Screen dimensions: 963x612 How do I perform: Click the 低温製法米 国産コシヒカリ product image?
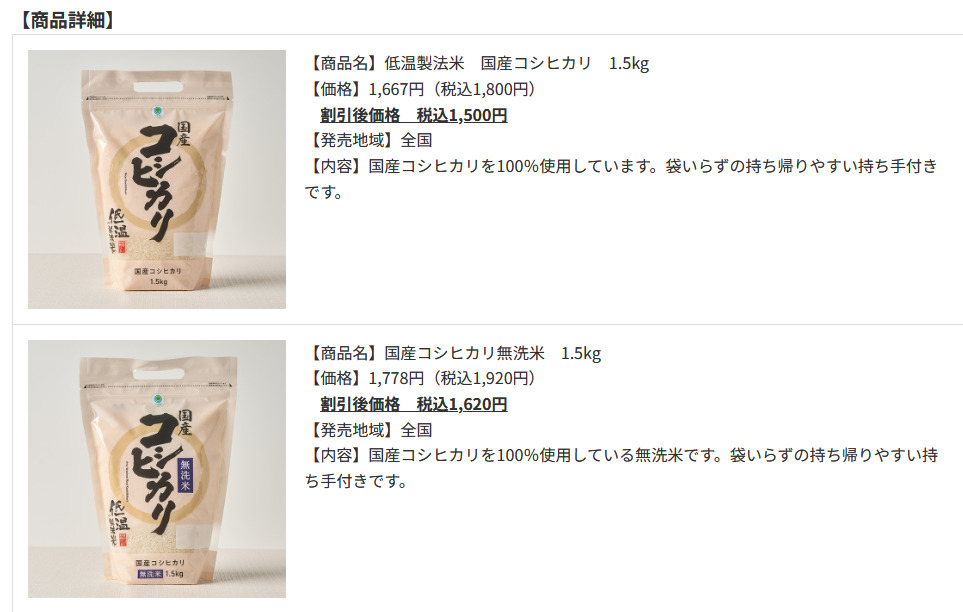click(x=157, y=179)
